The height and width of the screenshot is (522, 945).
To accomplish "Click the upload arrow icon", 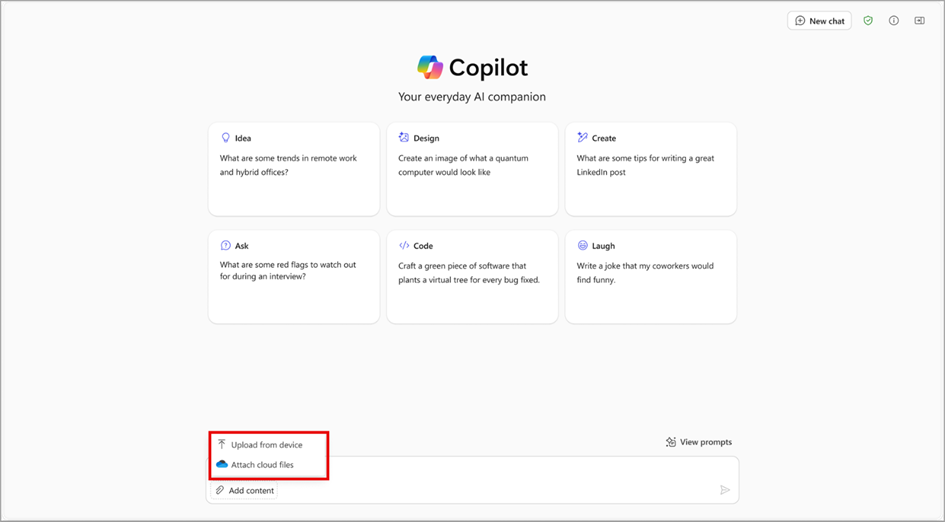I will (221, 444).
